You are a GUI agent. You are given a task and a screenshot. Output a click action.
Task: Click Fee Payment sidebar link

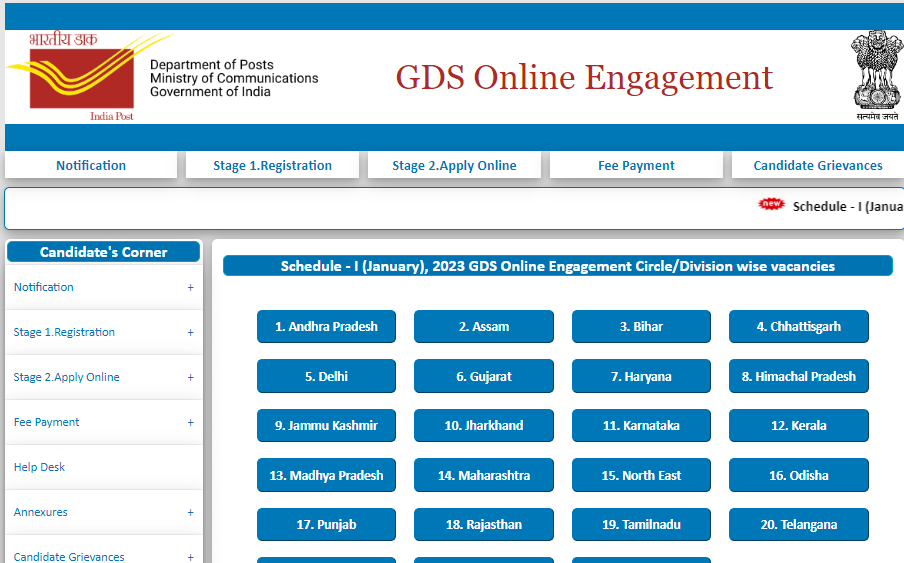pos(46,422)
